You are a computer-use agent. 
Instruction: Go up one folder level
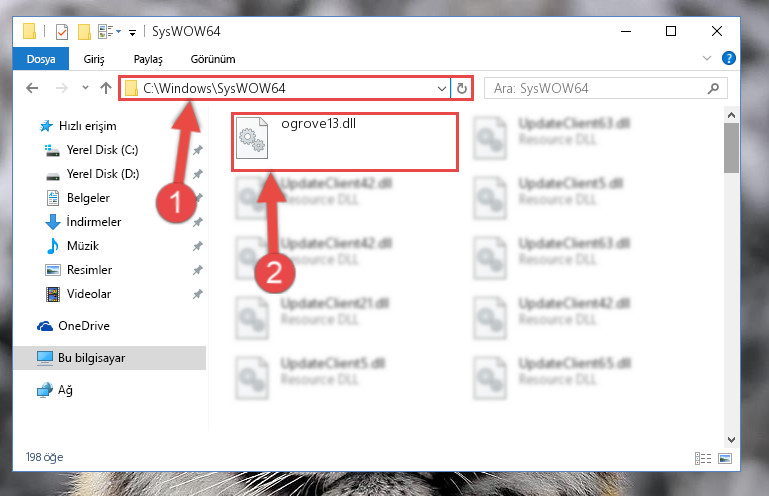pyautogui.click(x=106, y=88)
